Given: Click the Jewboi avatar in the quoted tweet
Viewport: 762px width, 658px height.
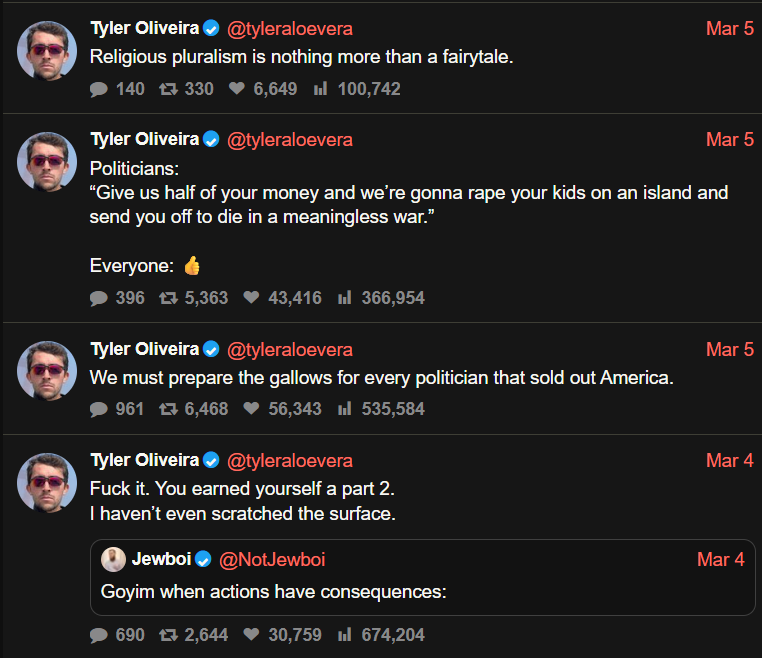Looking at the screenshot, I should (x=113, y=559).
